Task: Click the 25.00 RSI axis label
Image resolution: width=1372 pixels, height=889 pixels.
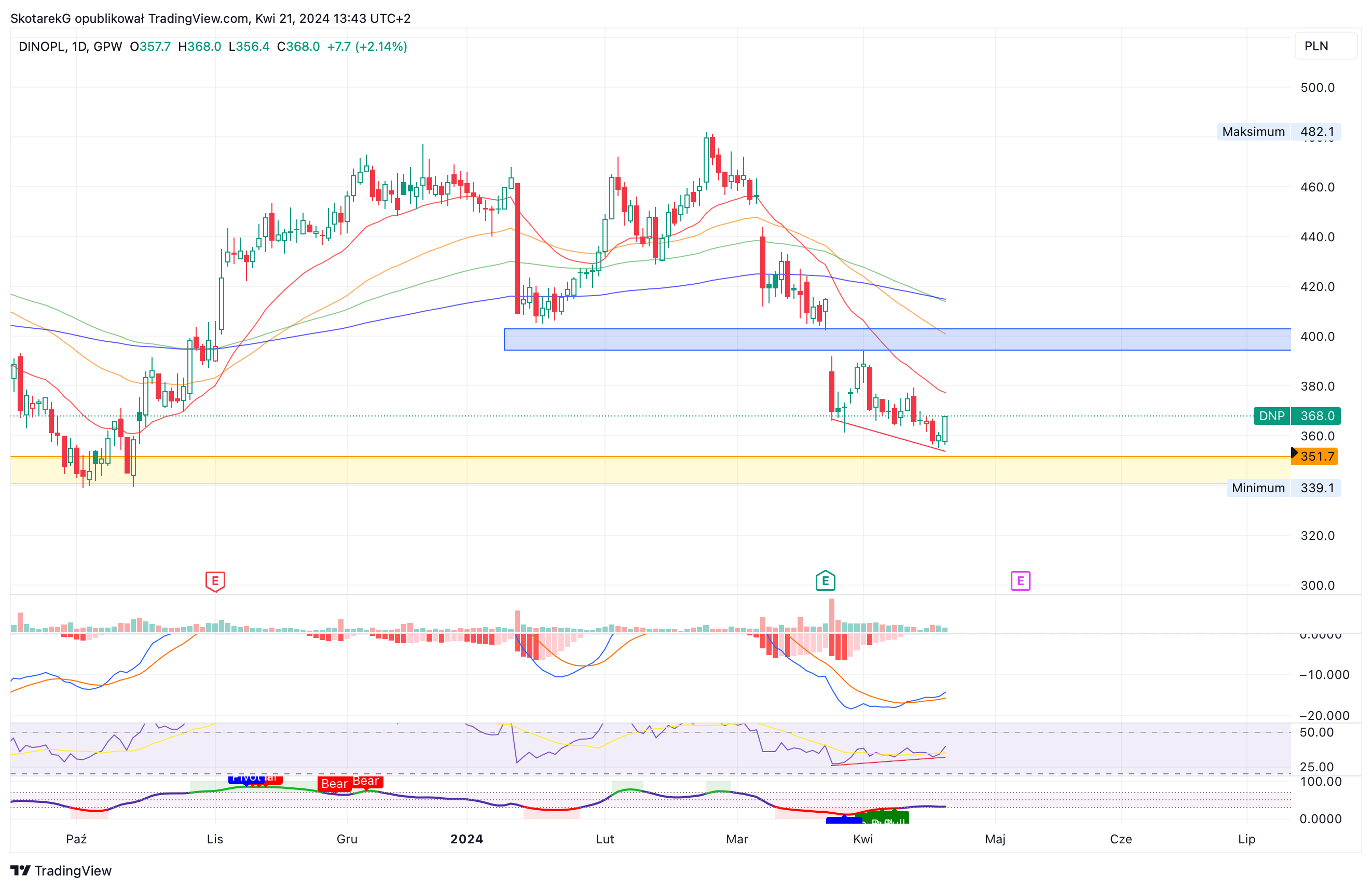Action: 1316,767
